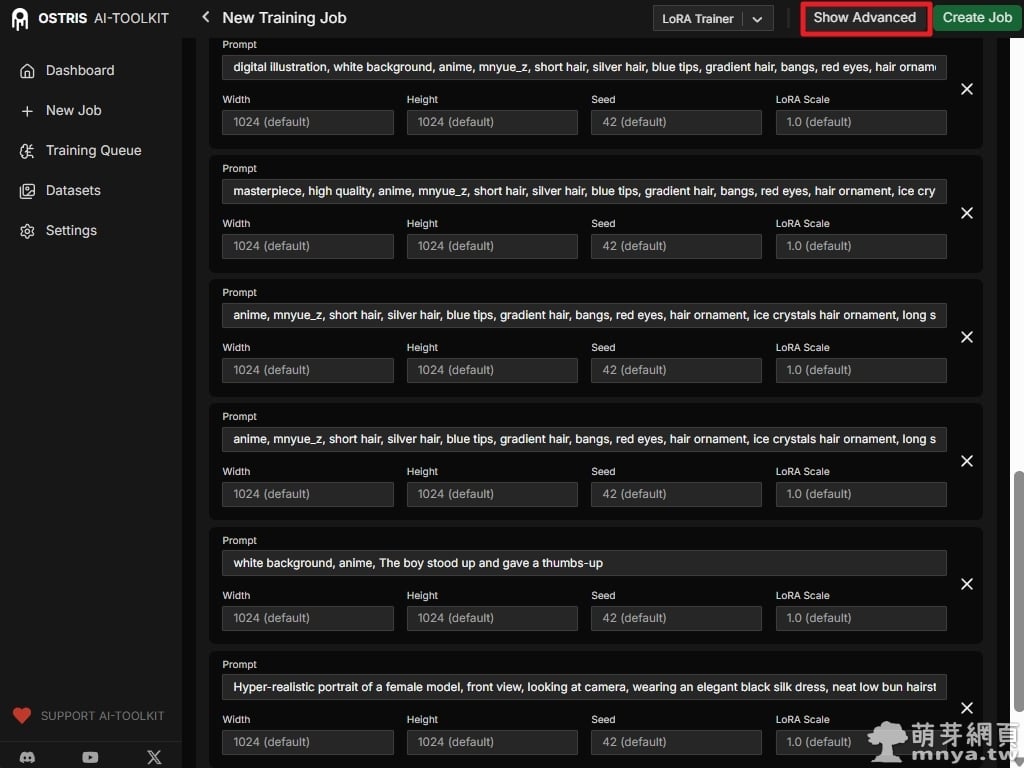Delete the Hyper-realistic portrait sample prompt

pyautogui.click(x=966, y=708)
